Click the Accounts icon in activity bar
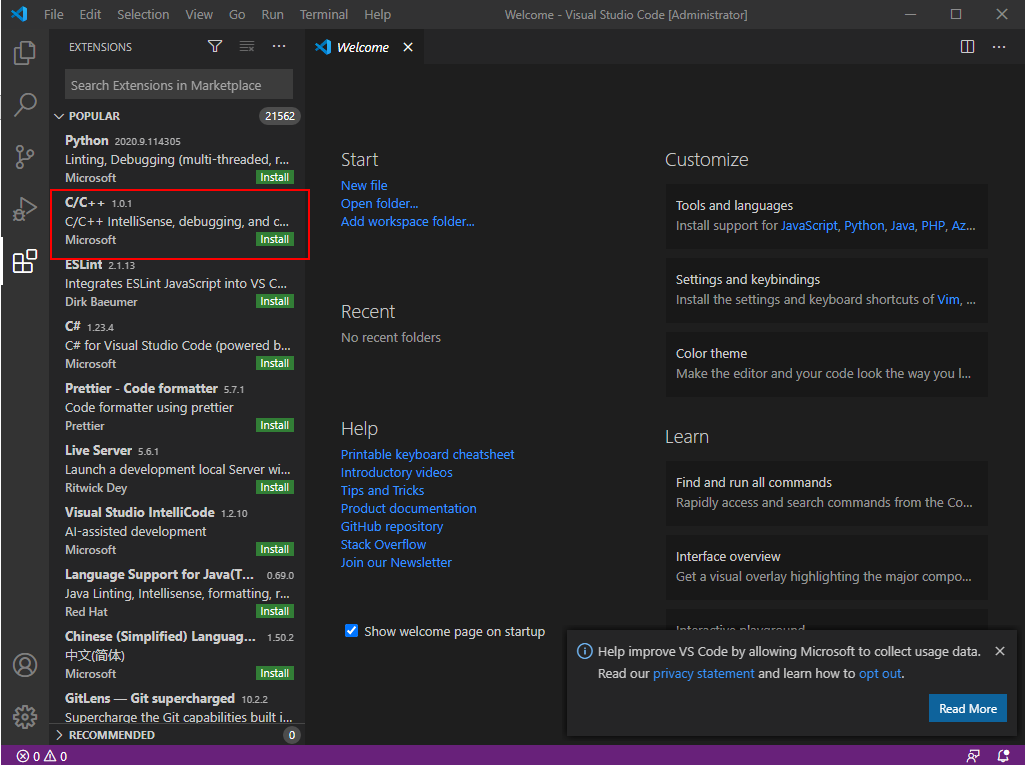The height and width of the screenshot is (765, 1025). pos(25,665)
